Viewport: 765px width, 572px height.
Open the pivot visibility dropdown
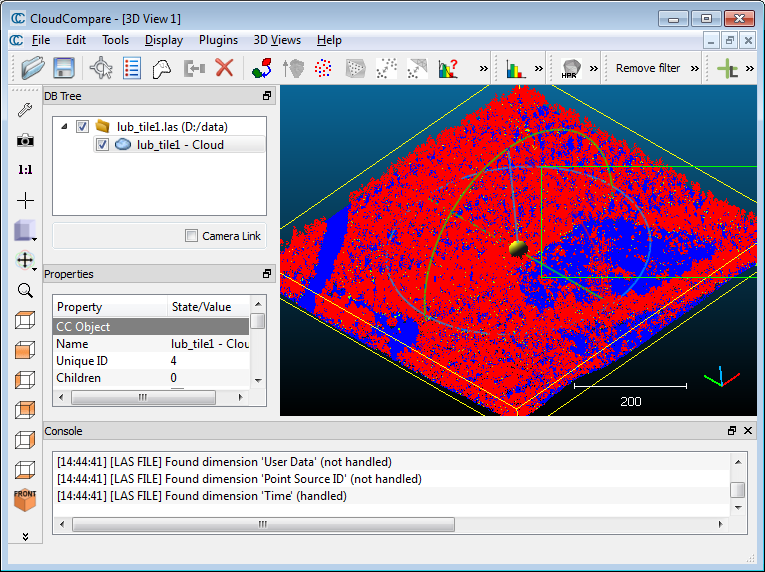(34, 269)
